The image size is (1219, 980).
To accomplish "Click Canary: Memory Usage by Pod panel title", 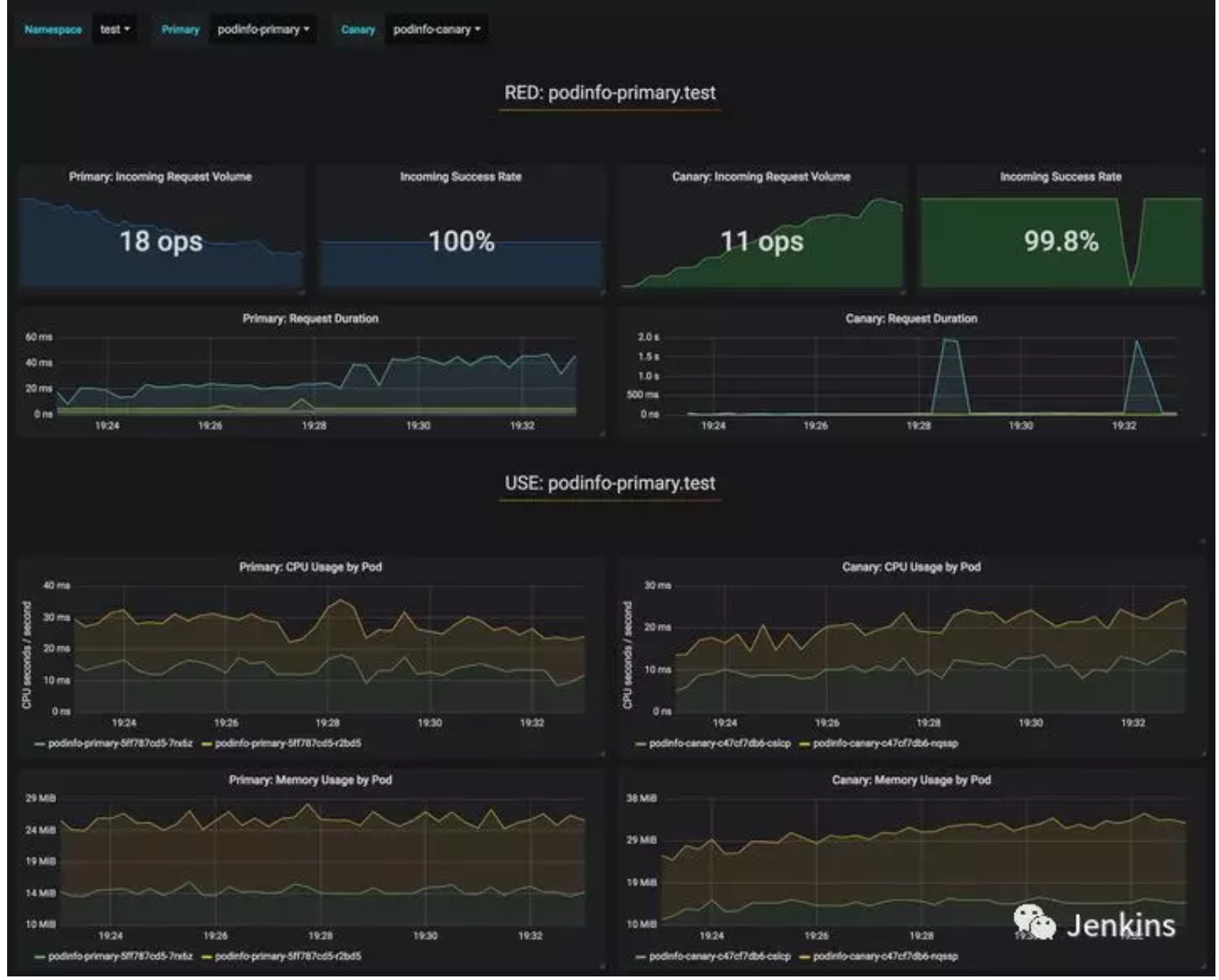I will coord(911,780).
